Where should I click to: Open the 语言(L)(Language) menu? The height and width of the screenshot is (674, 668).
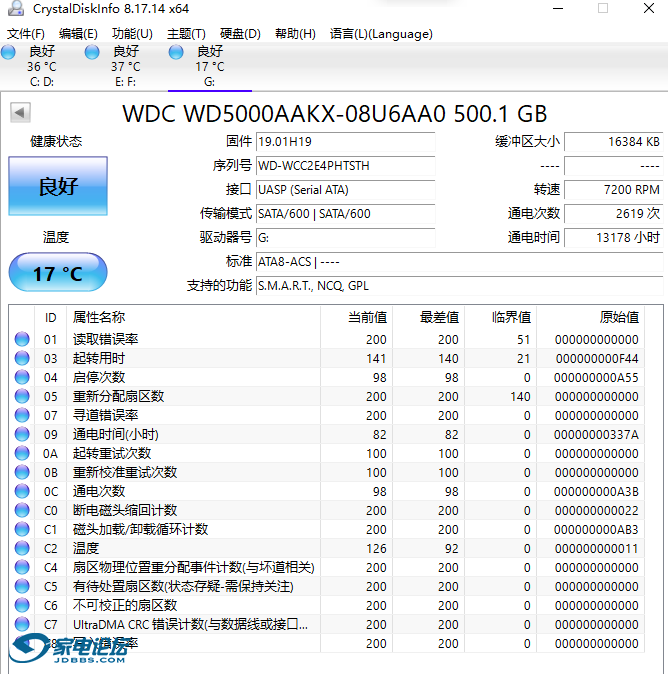click(x=381, y=34)
